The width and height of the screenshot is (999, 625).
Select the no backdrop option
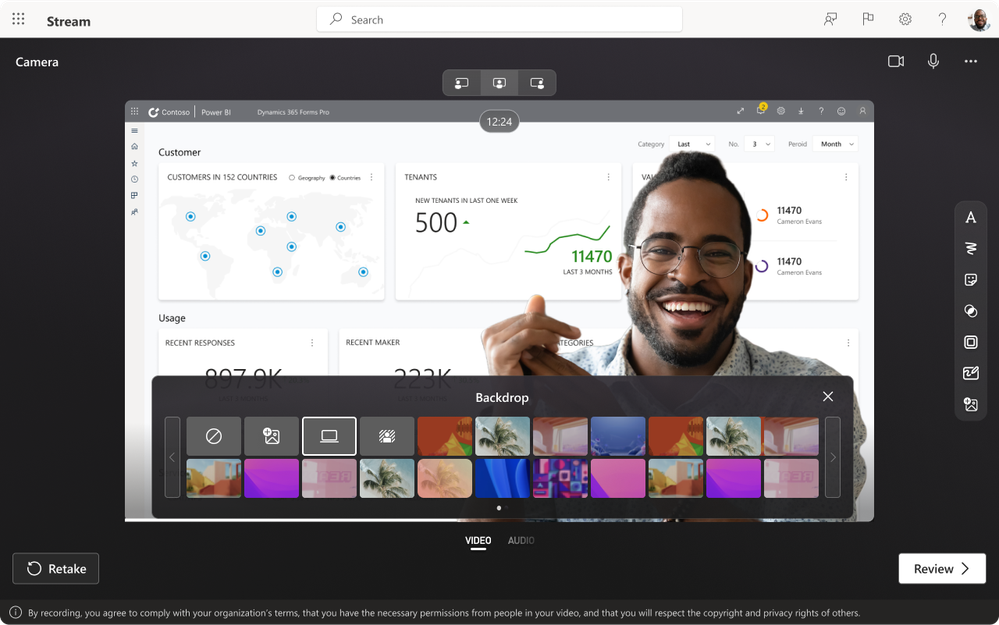(214, 436)
